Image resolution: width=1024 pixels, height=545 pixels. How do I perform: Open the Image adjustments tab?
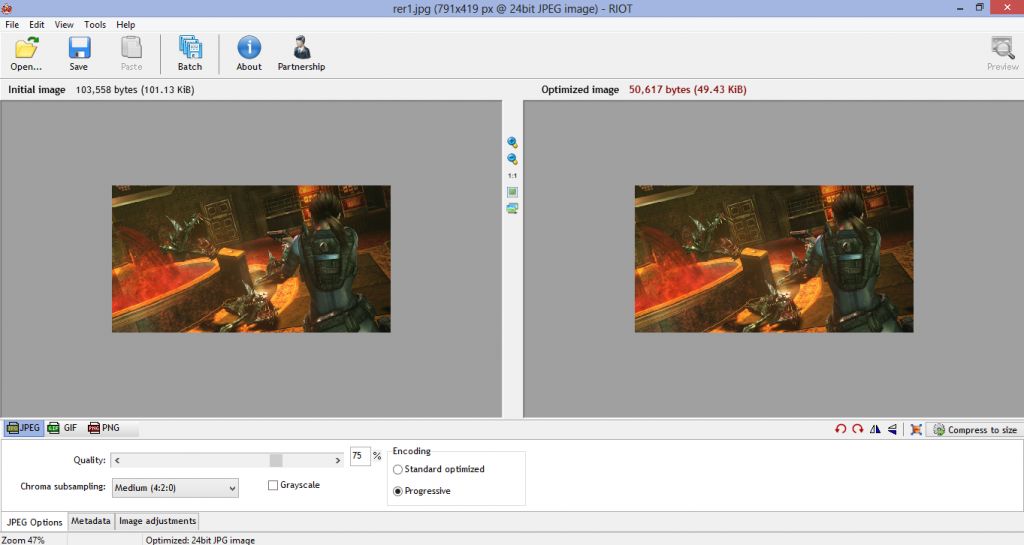[x=157, y=521]
